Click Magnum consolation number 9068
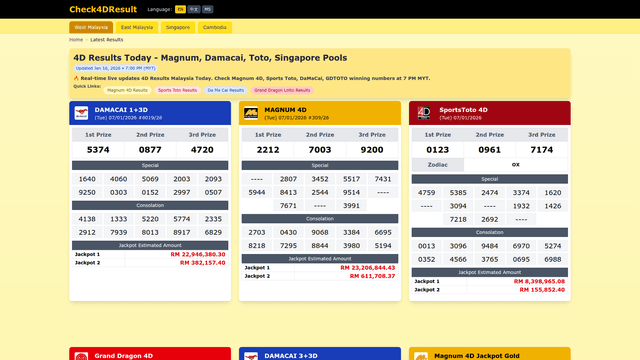The width and height of the screenshot is (640, 360). [x=320, y=233]
